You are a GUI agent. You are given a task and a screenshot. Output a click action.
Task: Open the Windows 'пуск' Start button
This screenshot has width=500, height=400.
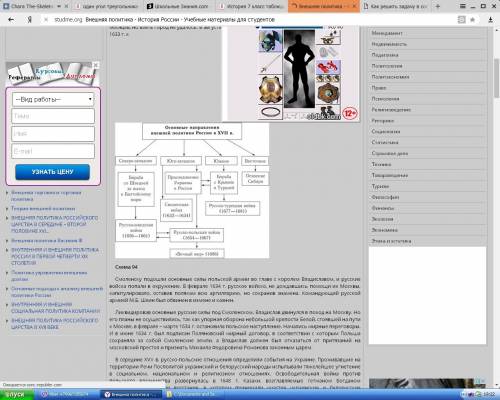point(16,395)
